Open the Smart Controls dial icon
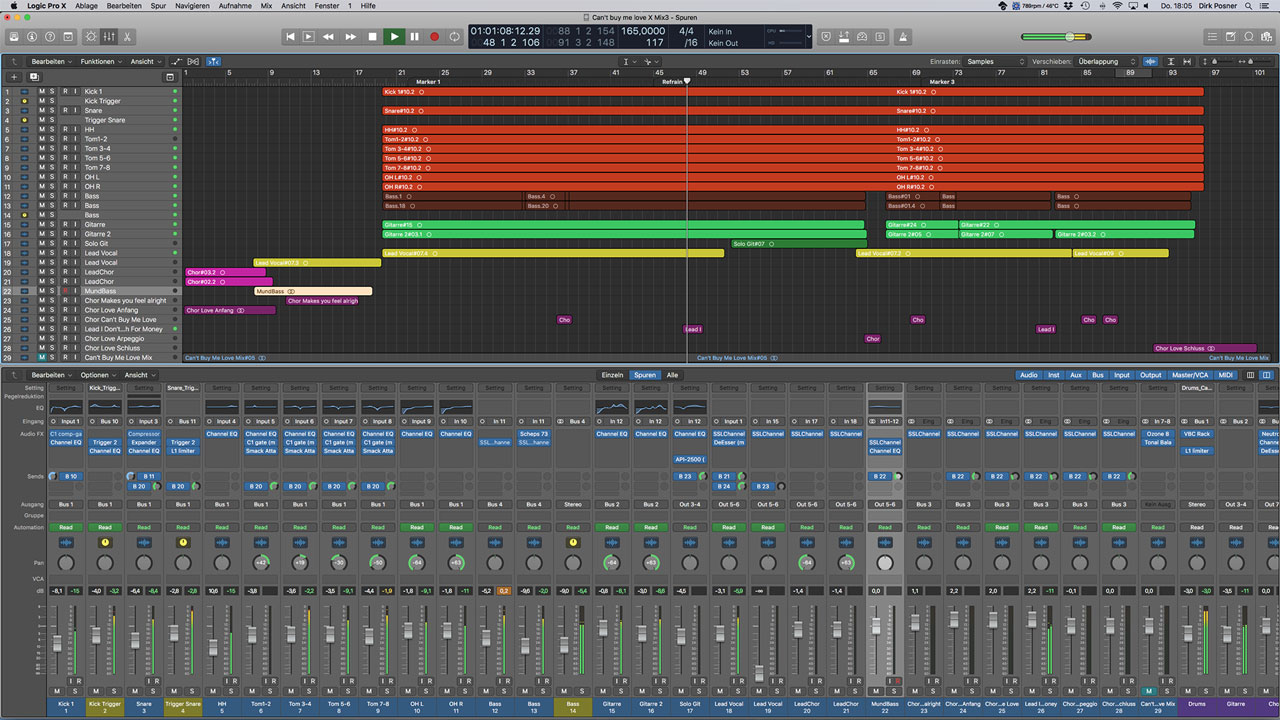Screen dimensions: 1280x720 [91, 37]
